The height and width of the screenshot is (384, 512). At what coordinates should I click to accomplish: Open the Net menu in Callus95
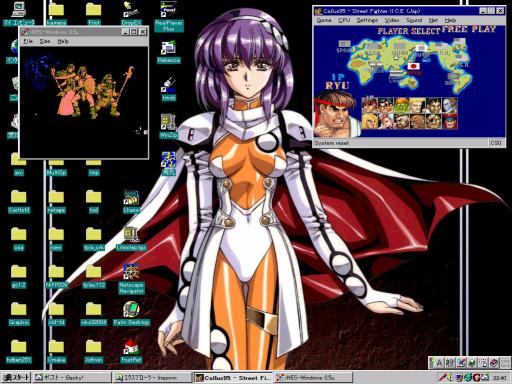click(x=433, y=20)
